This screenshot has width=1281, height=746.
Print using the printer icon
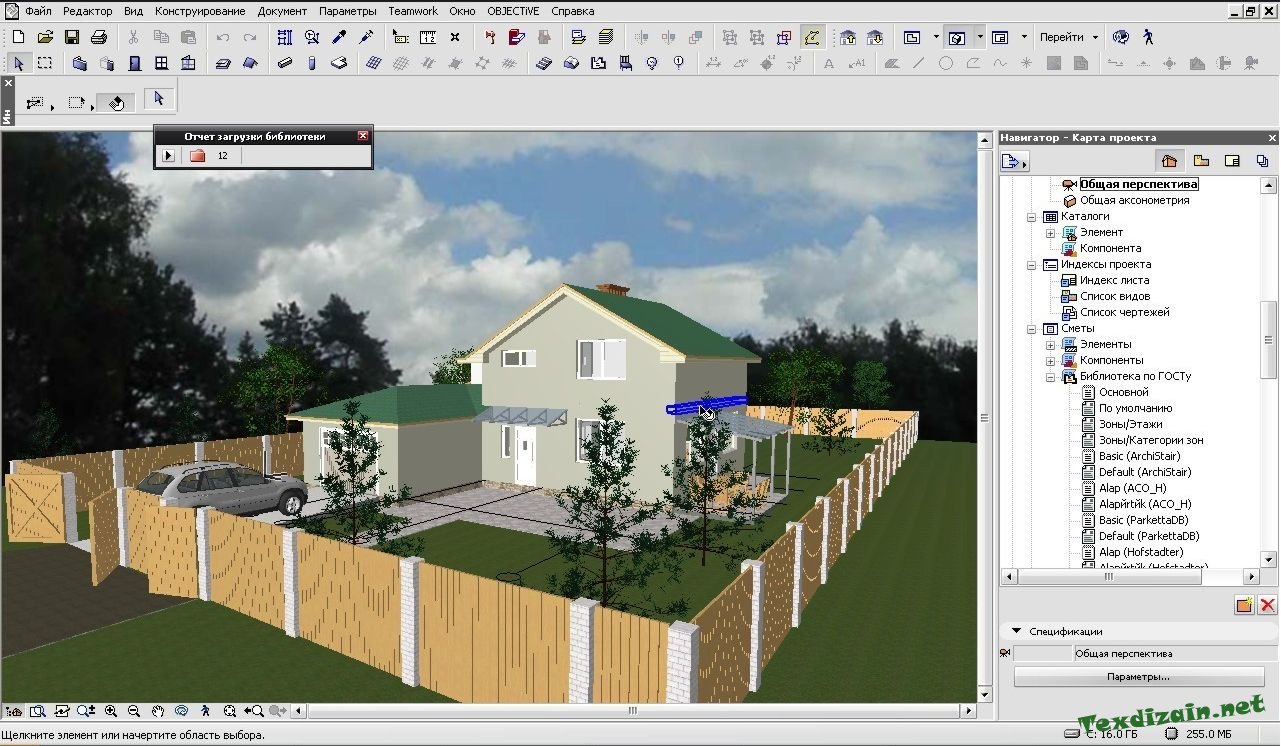pyautogui.click(x=99, y=37)
